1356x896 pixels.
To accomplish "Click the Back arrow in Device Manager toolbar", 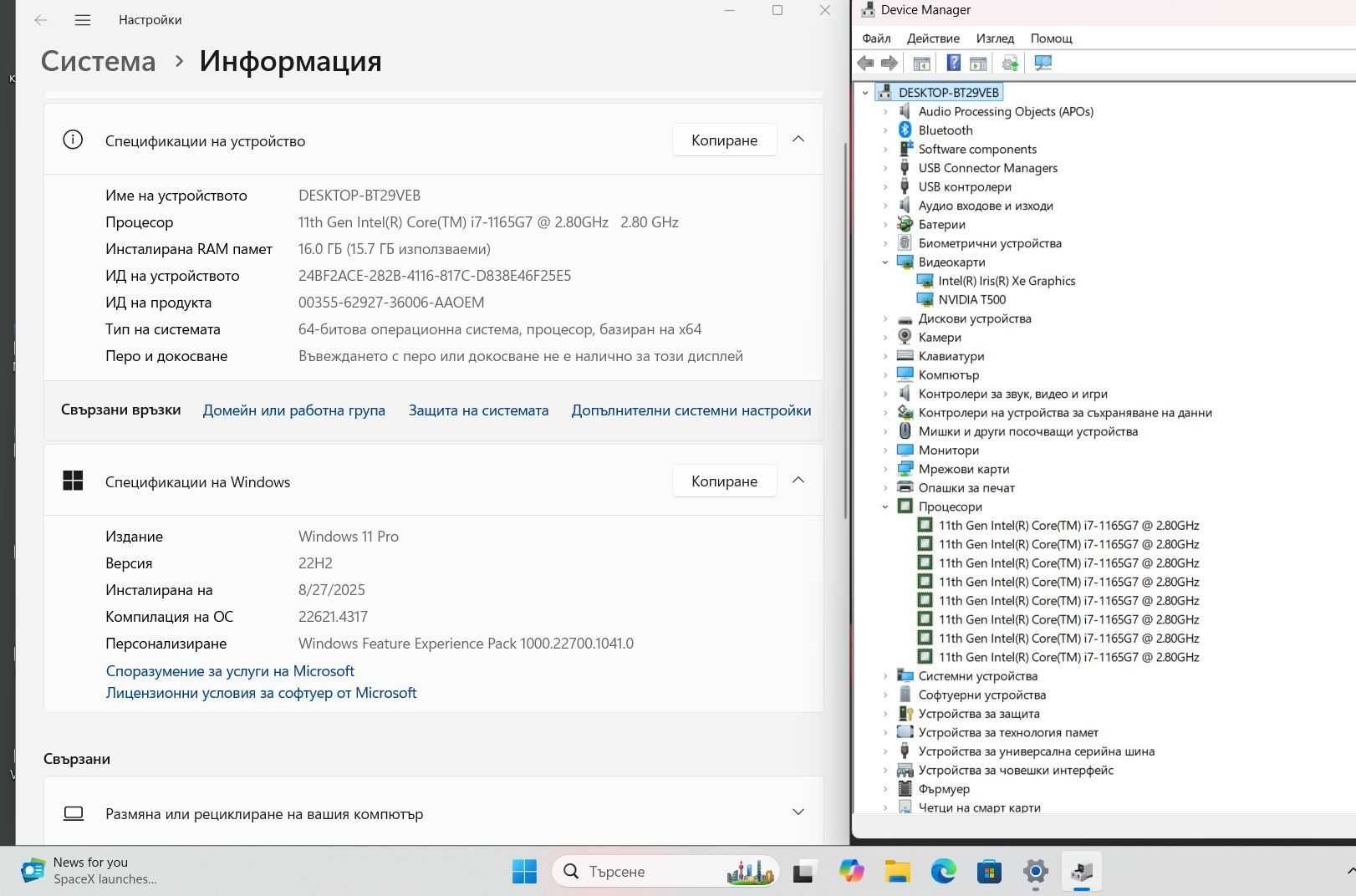I will (x=866, y=63).
